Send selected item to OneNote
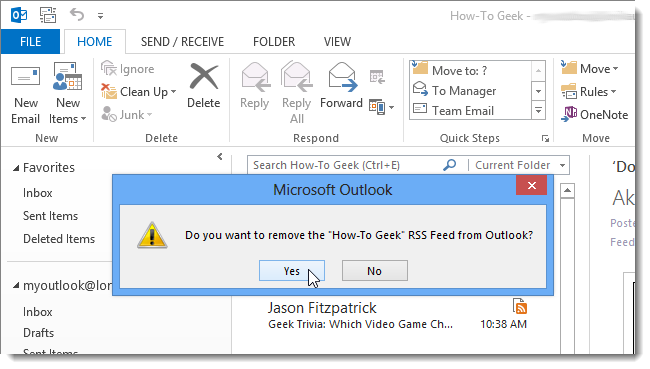 click(x=594, y=114)
